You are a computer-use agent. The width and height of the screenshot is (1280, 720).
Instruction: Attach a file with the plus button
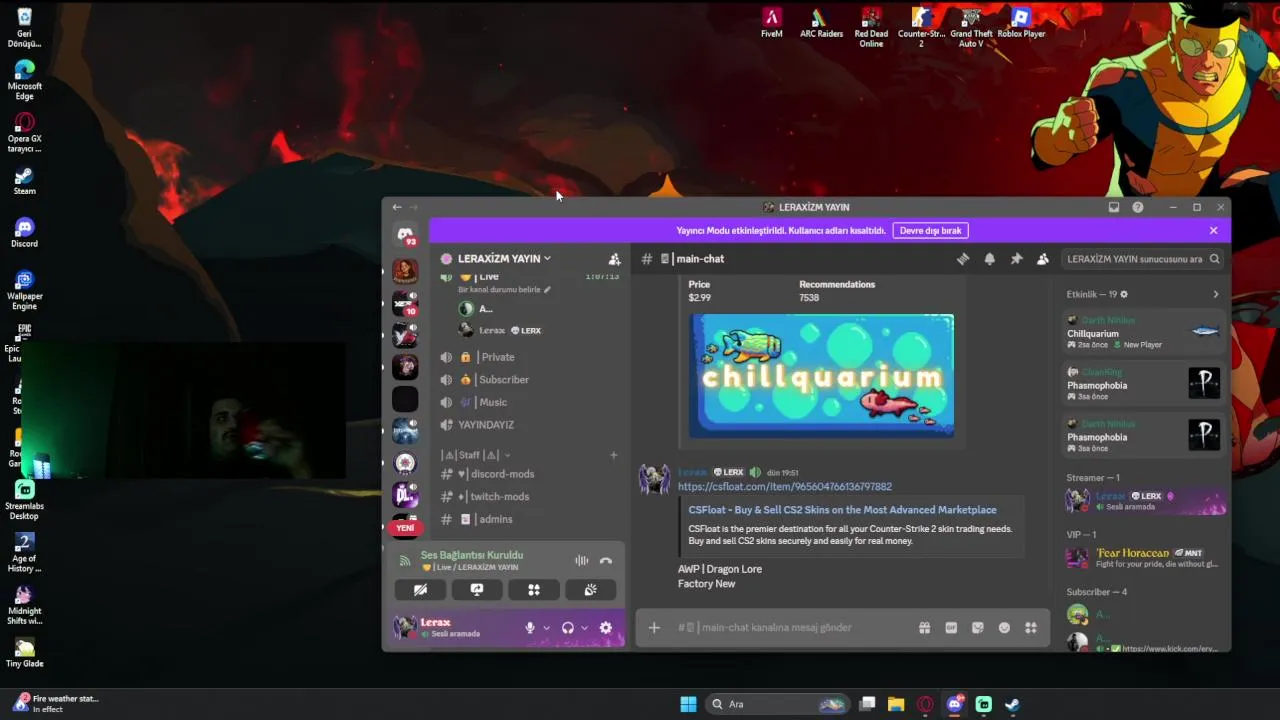pyautogui.click(x=654, y=628)
